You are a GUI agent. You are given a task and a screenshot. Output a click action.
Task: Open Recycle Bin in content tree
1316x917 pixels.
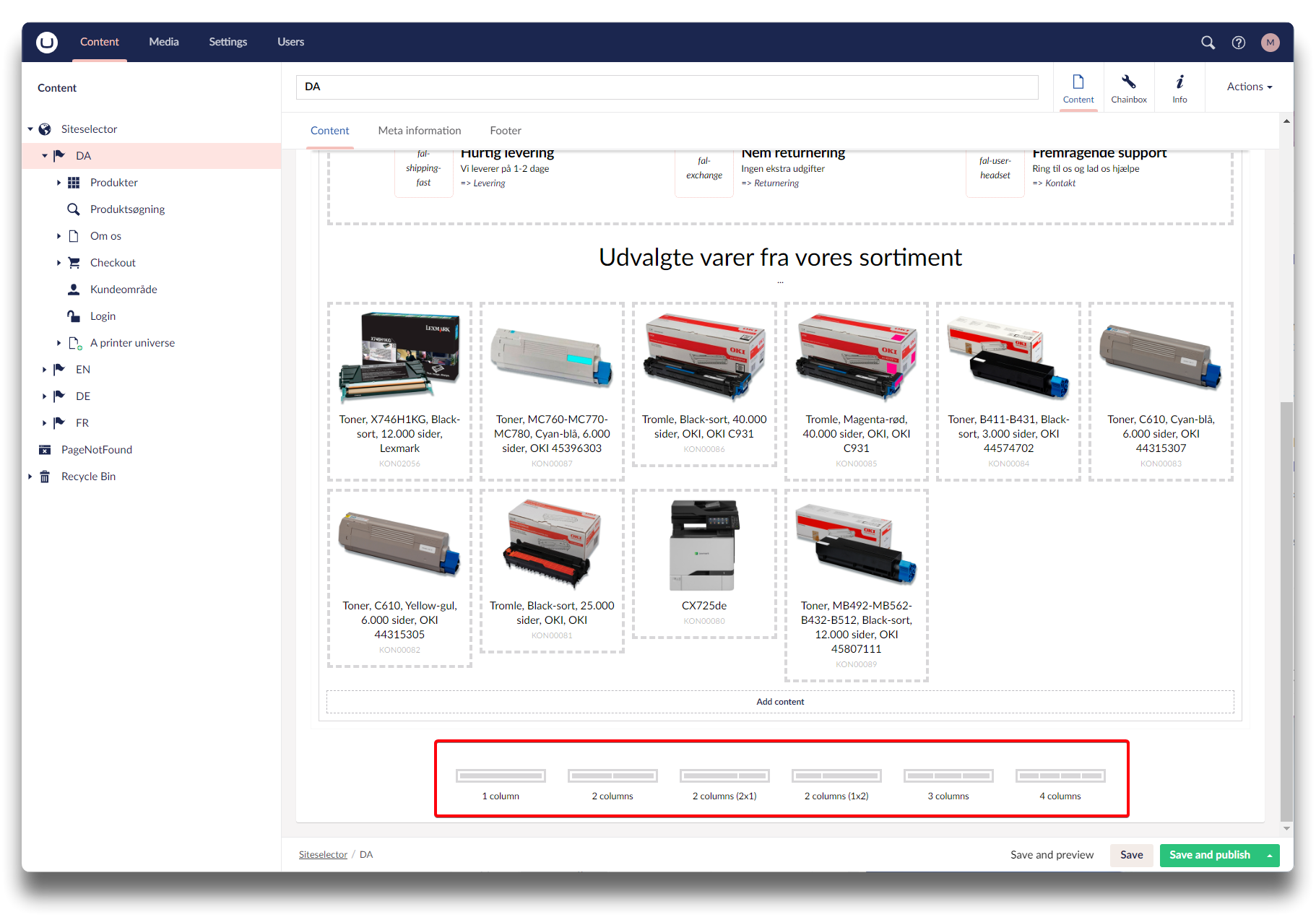[x=88, y=477]
